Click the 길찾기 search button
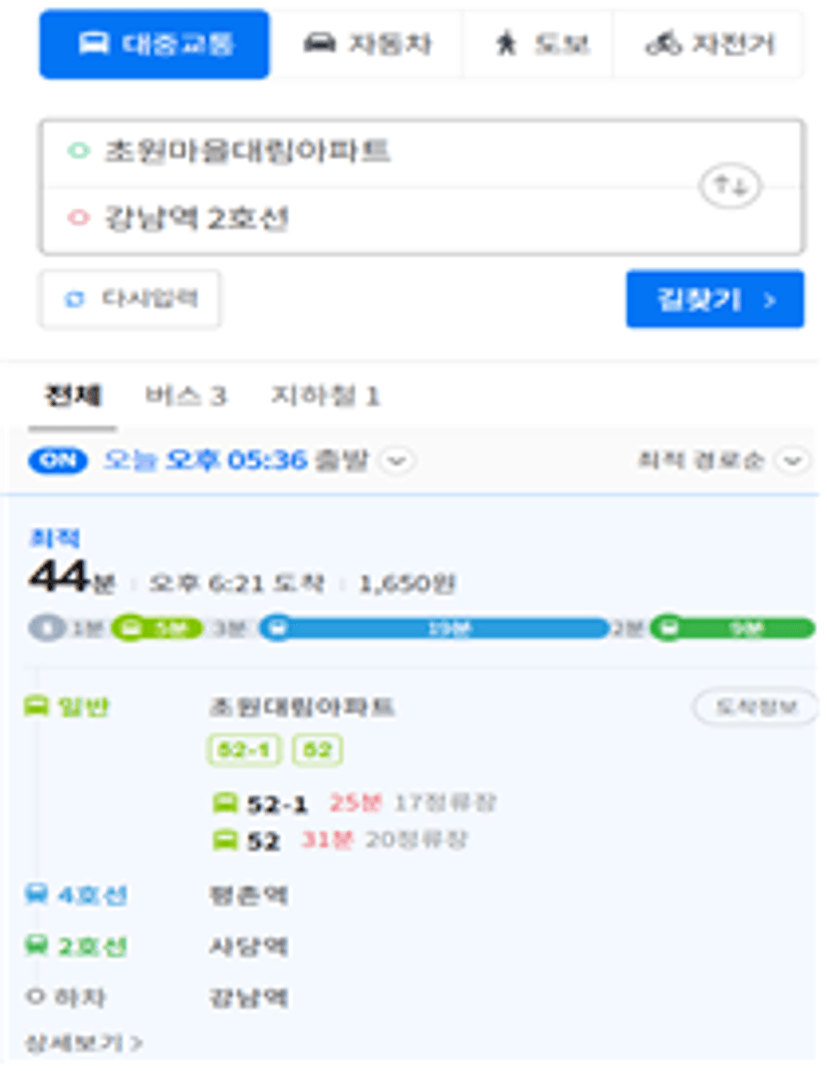The height and width of the screenshot is (1071, 827). [x=715, y=299]
